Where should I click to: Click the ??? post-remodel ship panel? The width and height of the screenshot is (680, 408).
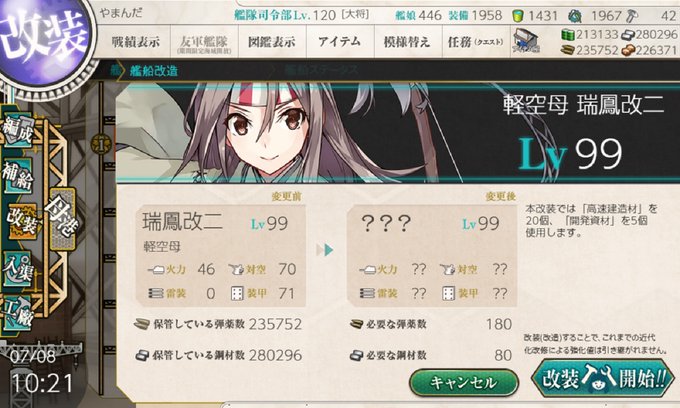(x=432, y=256)
